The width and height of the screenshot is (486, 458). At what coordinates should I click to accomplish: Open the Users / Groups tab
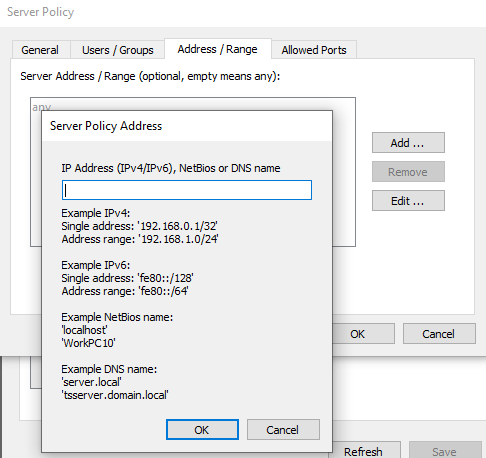pos(118,50)
